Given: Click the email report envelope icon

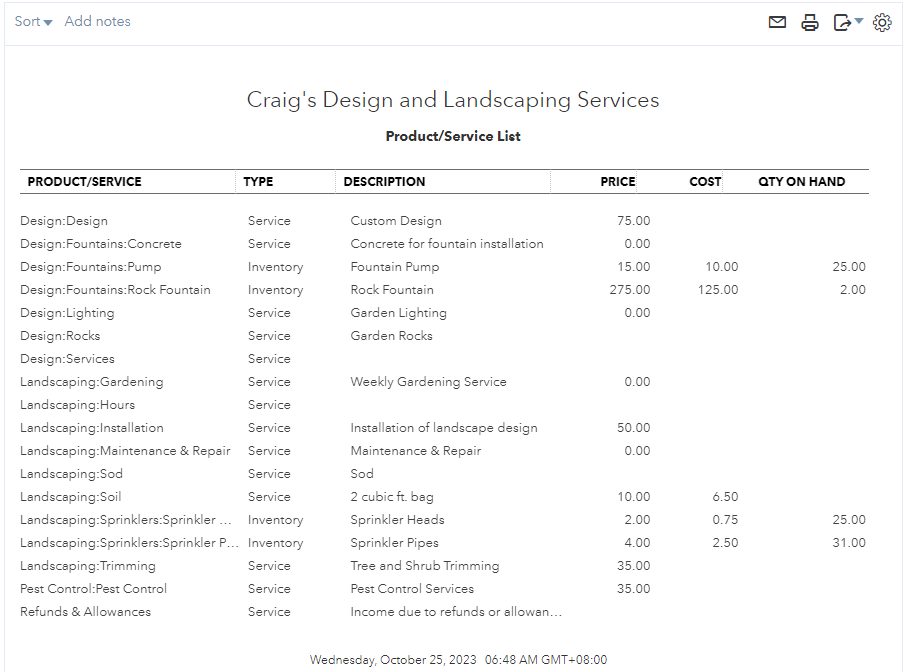Looking at the screenshot, I should click(777, 22).
